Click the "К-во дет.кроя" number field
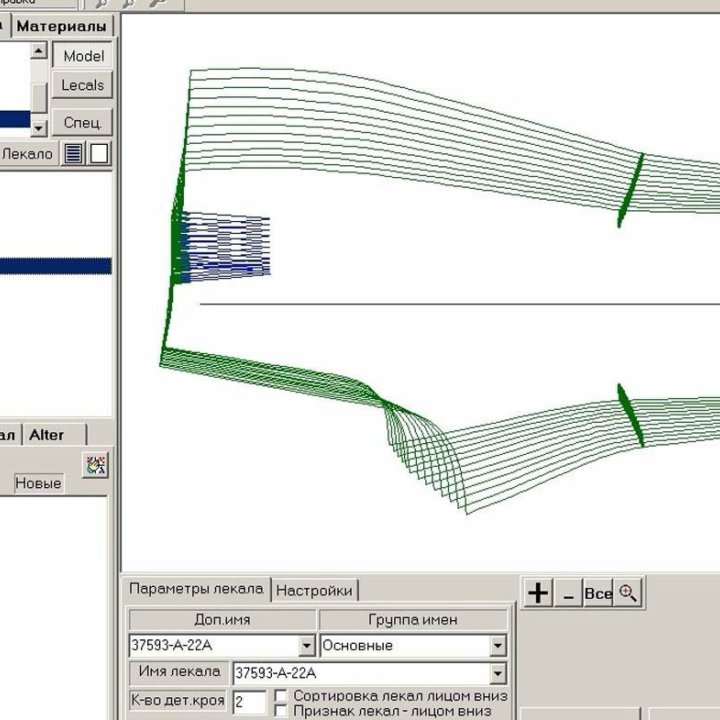 pos(249,702)
